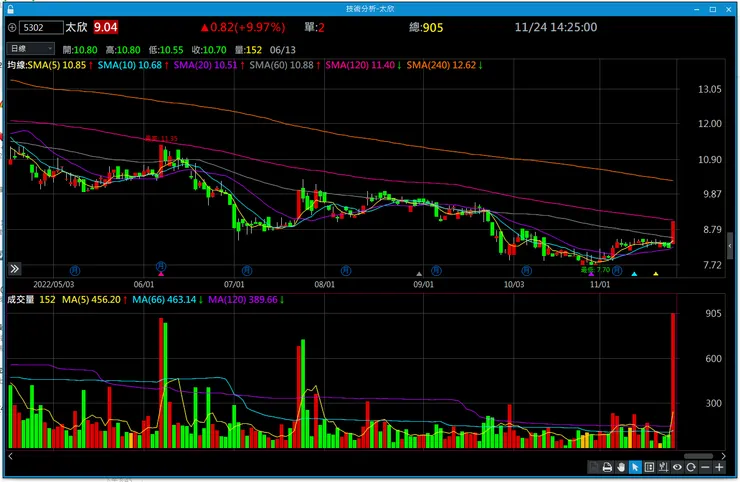Open the 日線 period dropdown

pyautogui.click(x=31, y=49)
